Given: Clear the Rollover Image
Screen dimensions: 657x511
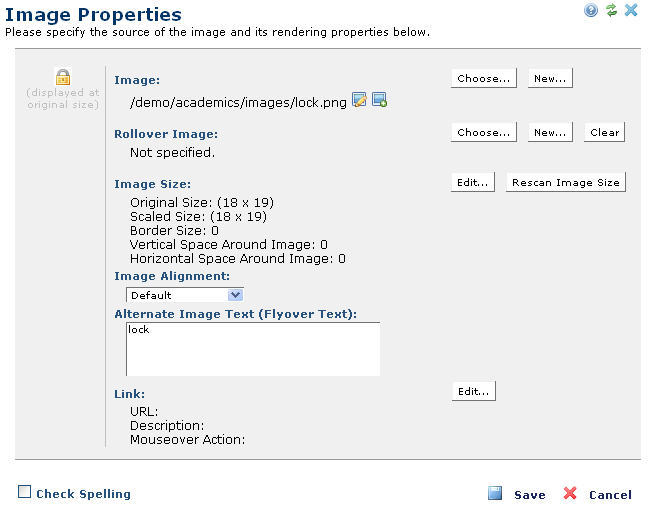Looking at the screenshot, I should click(x=604, y=133).
